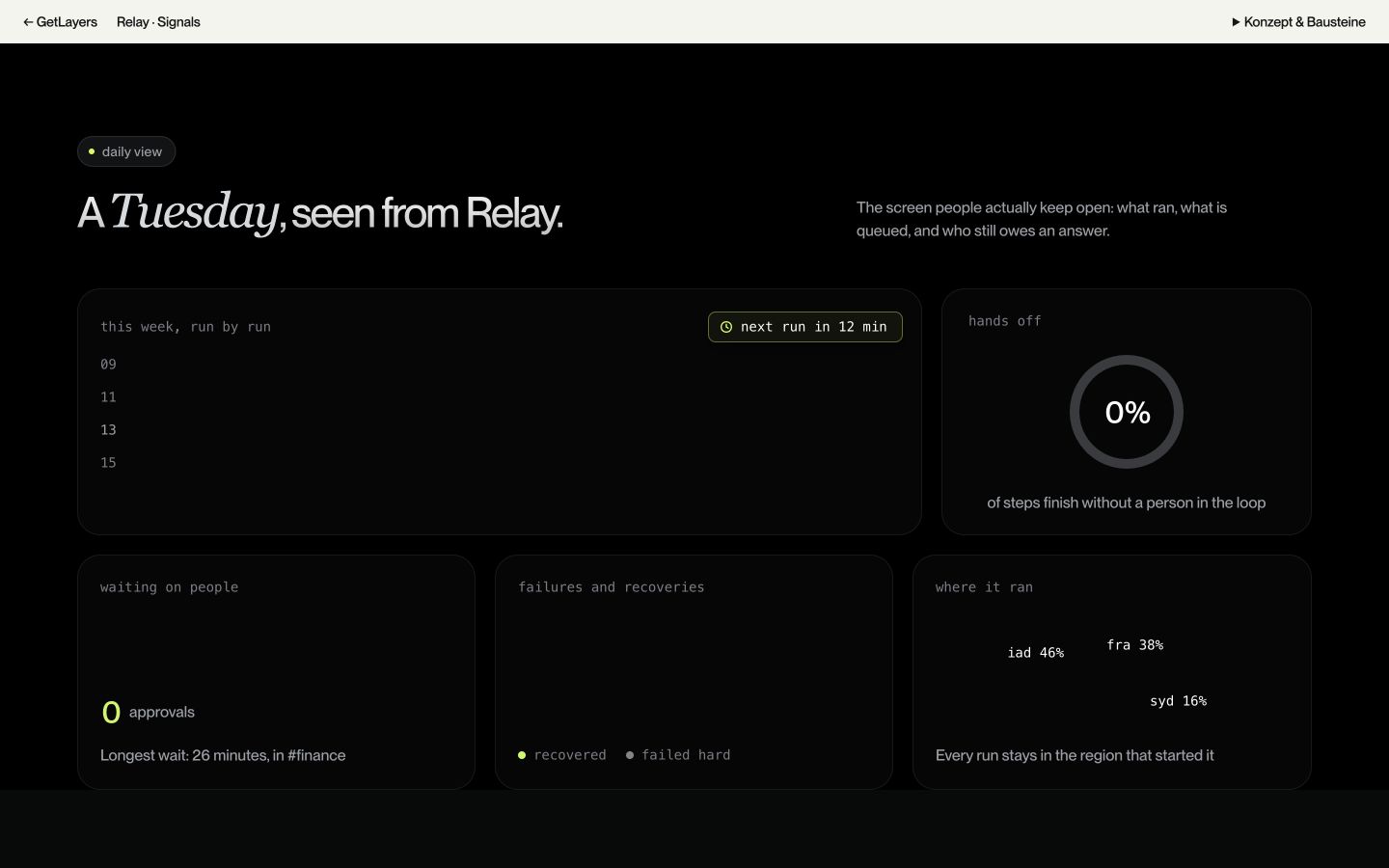Viewport: 1389px width, 868px height.
Task: Select the fra 38% region label
Action: click(1135, 645)
